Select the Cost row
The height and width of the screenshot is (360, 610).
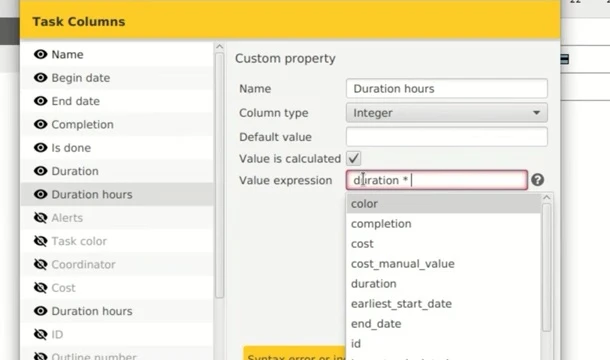(x=117, y=288)
